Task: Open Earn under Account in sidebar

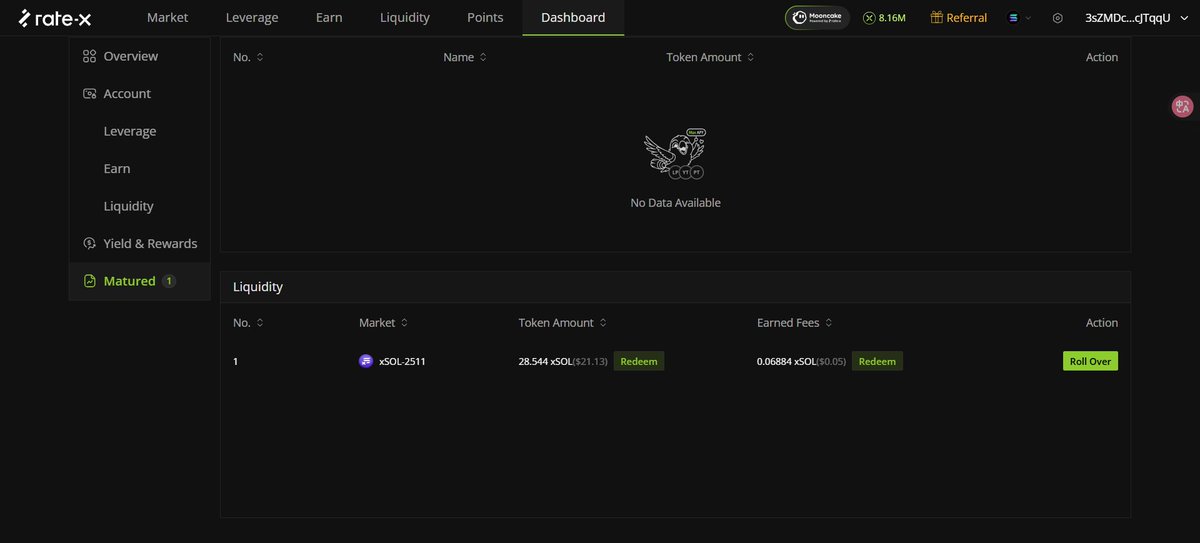Action: (x=117, y=169)
